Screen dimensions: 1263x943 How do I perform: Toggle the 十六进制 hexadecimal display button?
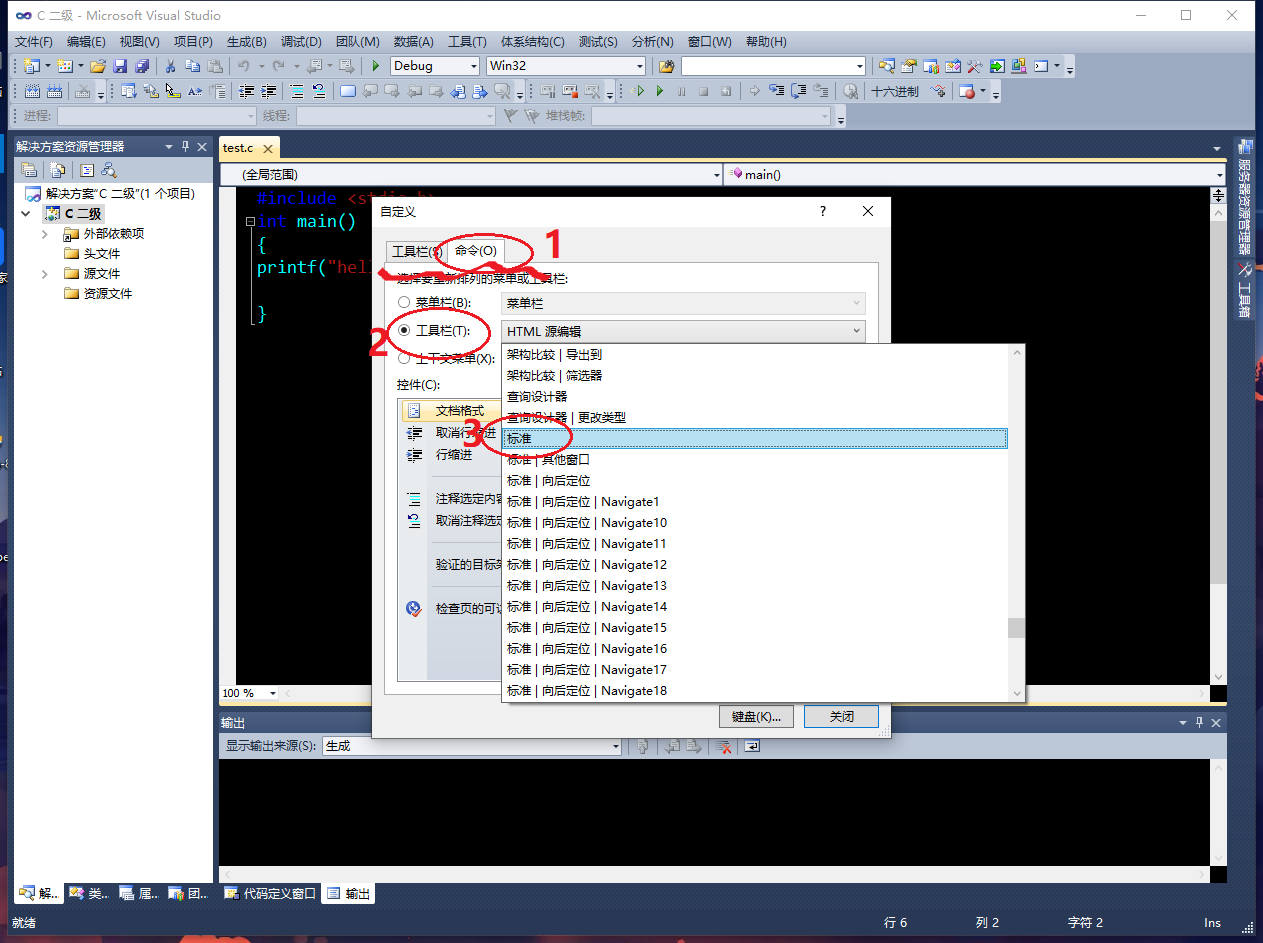point(895,91)
